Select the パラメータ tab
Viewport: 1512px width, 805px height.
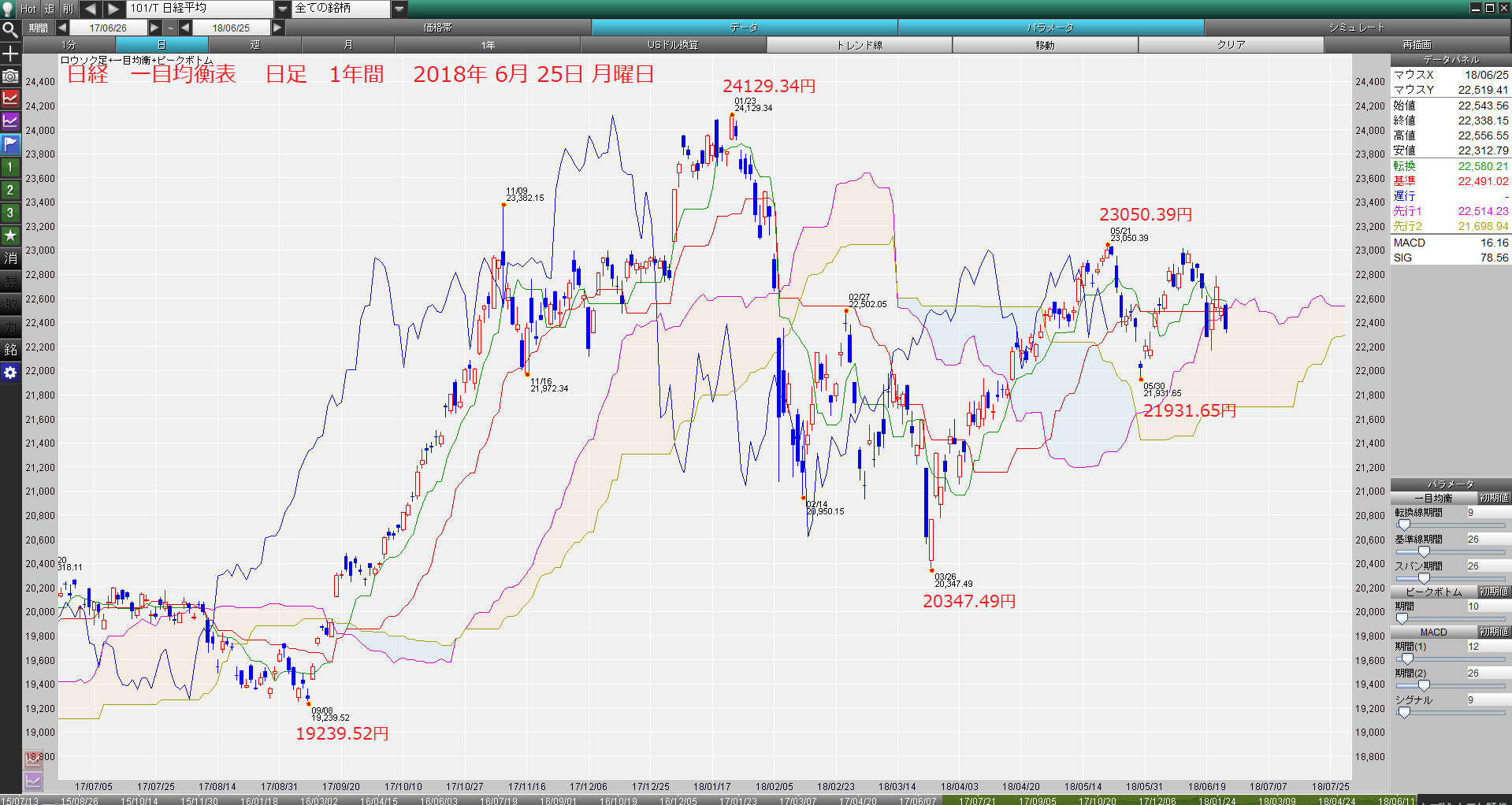1050,28
